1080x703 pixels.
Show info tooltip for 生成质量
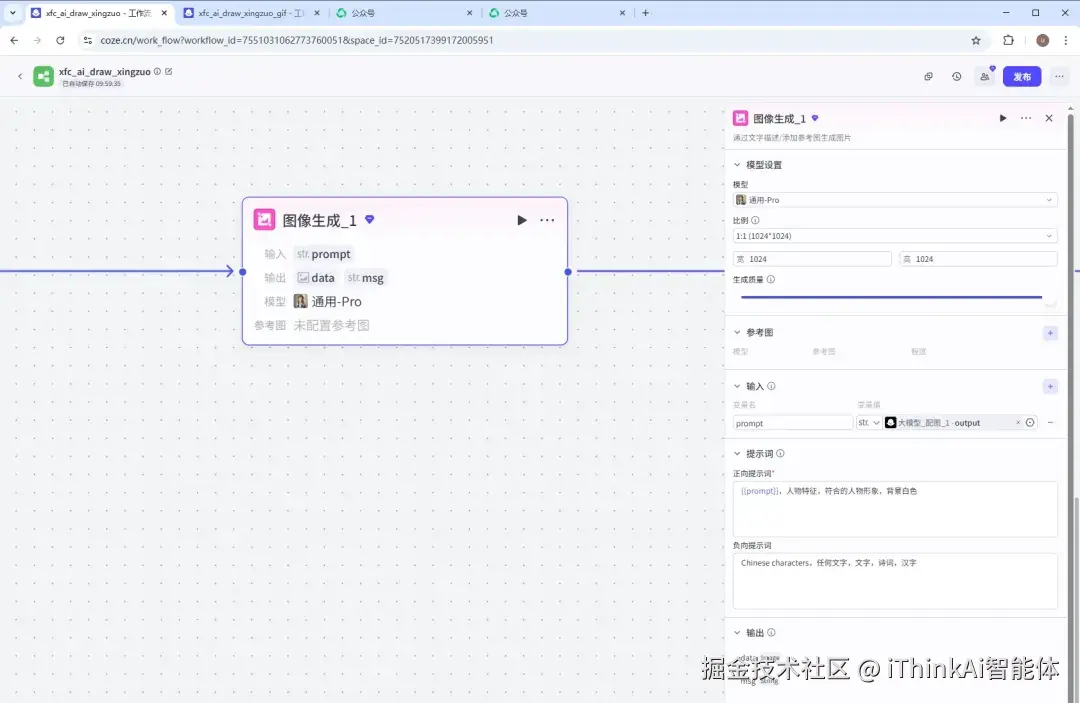pyautogui.click(x=771, y=280)
